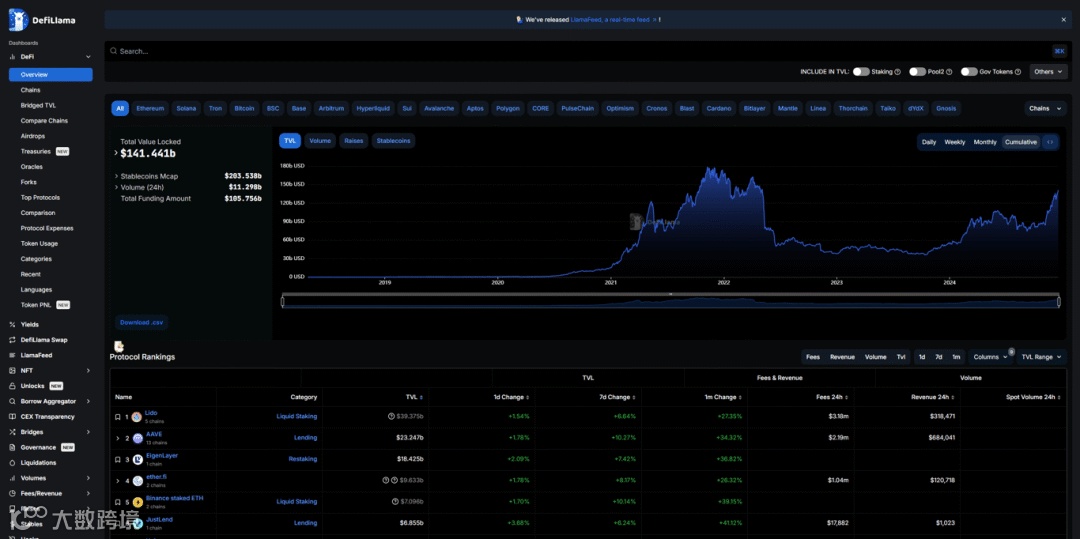Viewport: 1080px width, 539px height.
Task: Click the CEX Transparency book icon
Action: tap(12, 416)
